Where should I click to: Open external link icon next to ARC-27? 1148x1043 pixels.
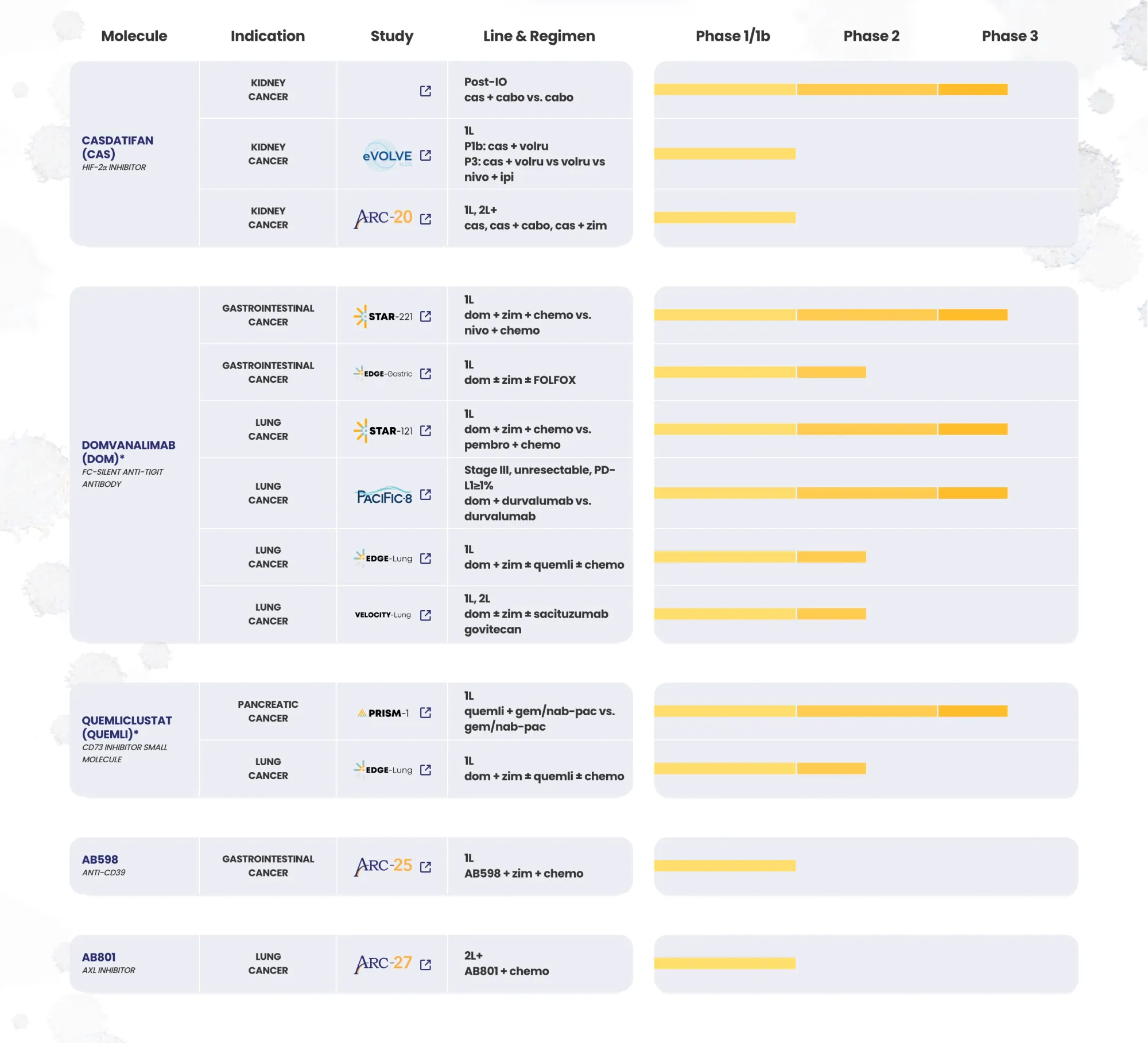coord(425,964)
